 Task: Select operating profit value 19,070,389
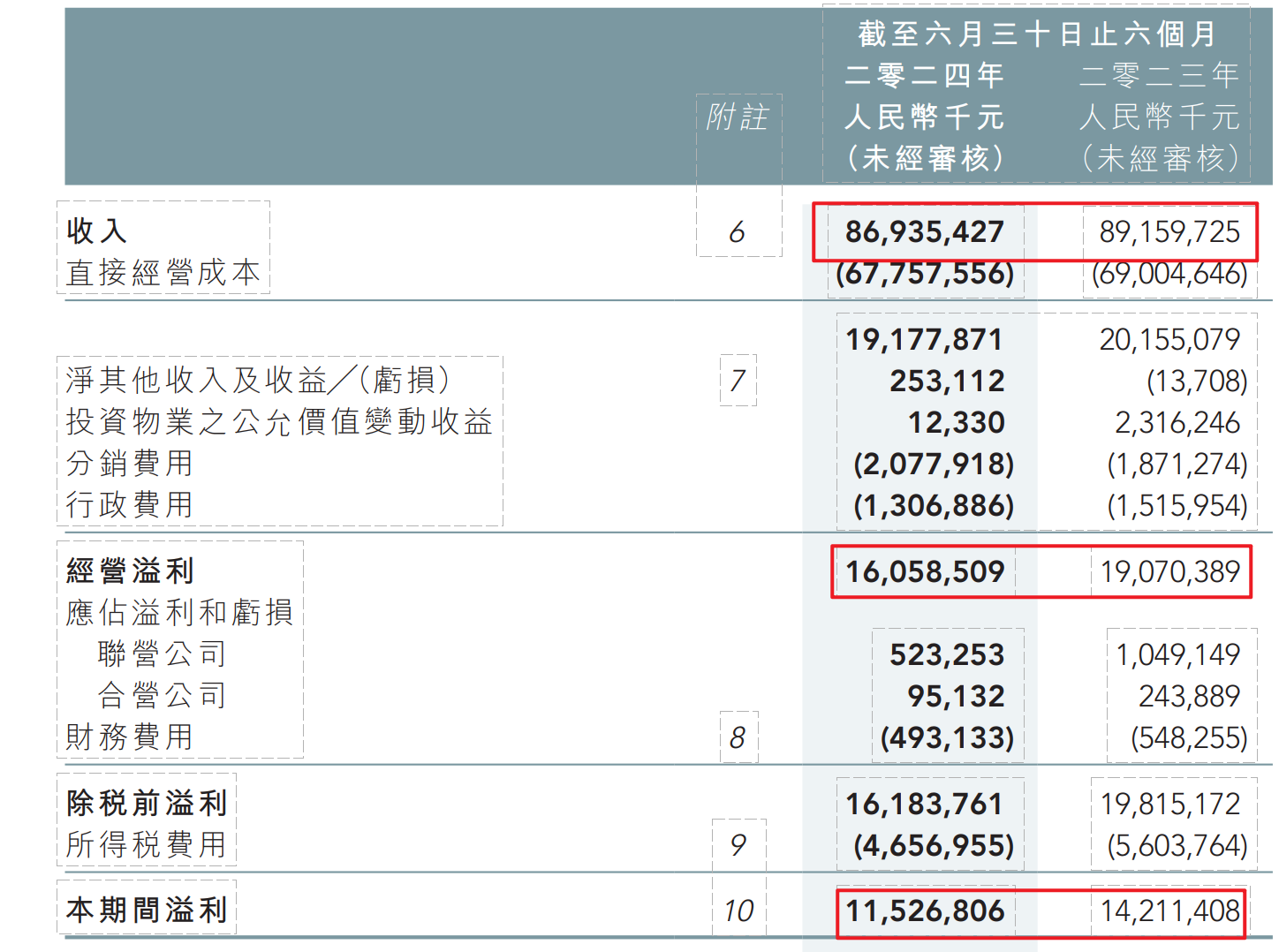tap(1169, 572)
